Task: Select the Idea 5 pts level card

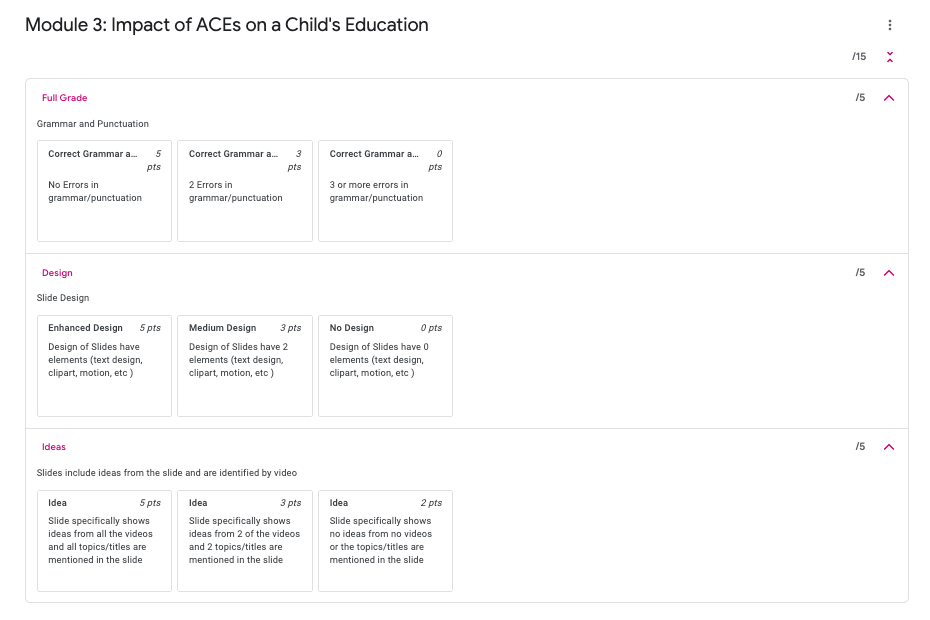Action: pos(104,541)
